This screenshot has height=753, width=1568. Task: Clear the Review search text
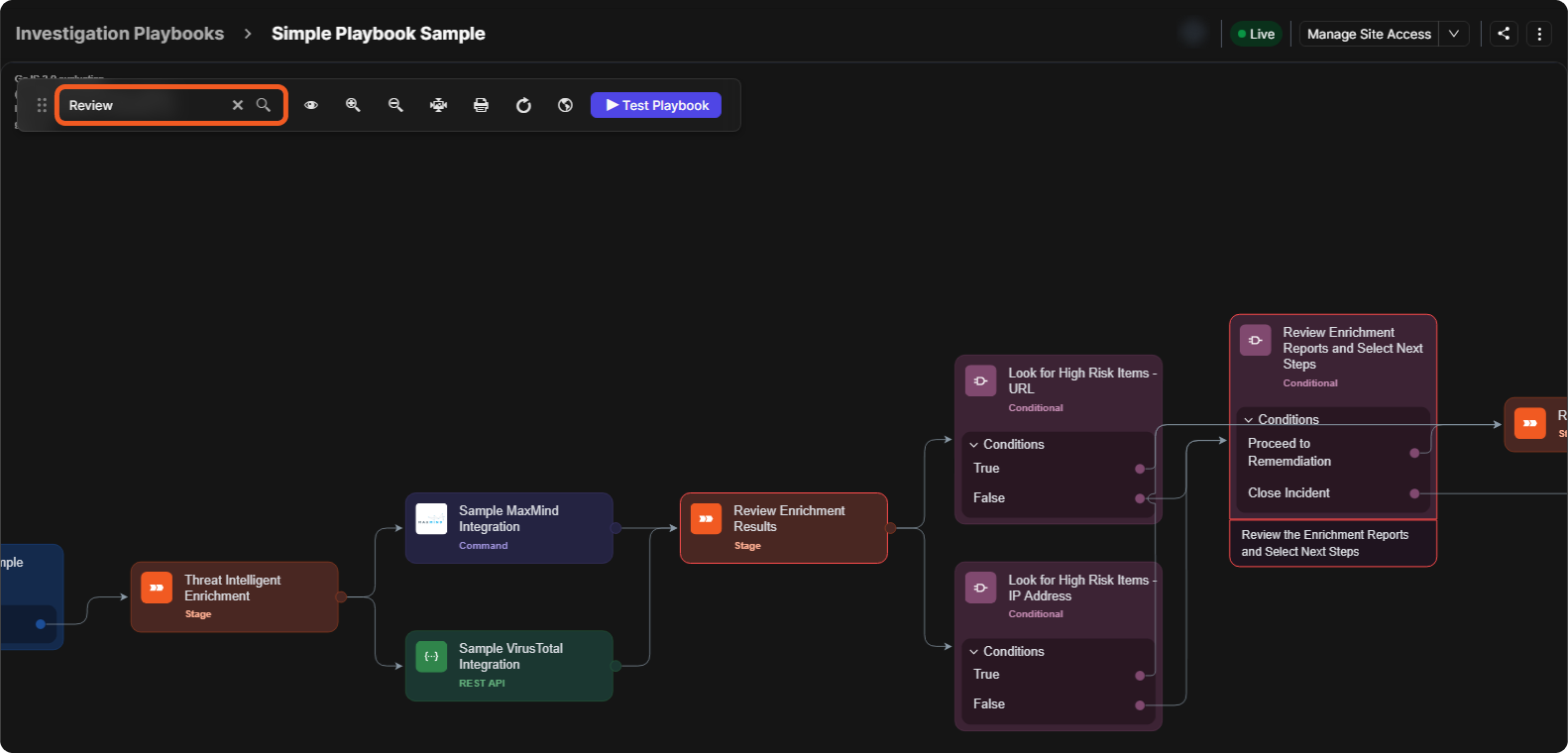point(238,105)
